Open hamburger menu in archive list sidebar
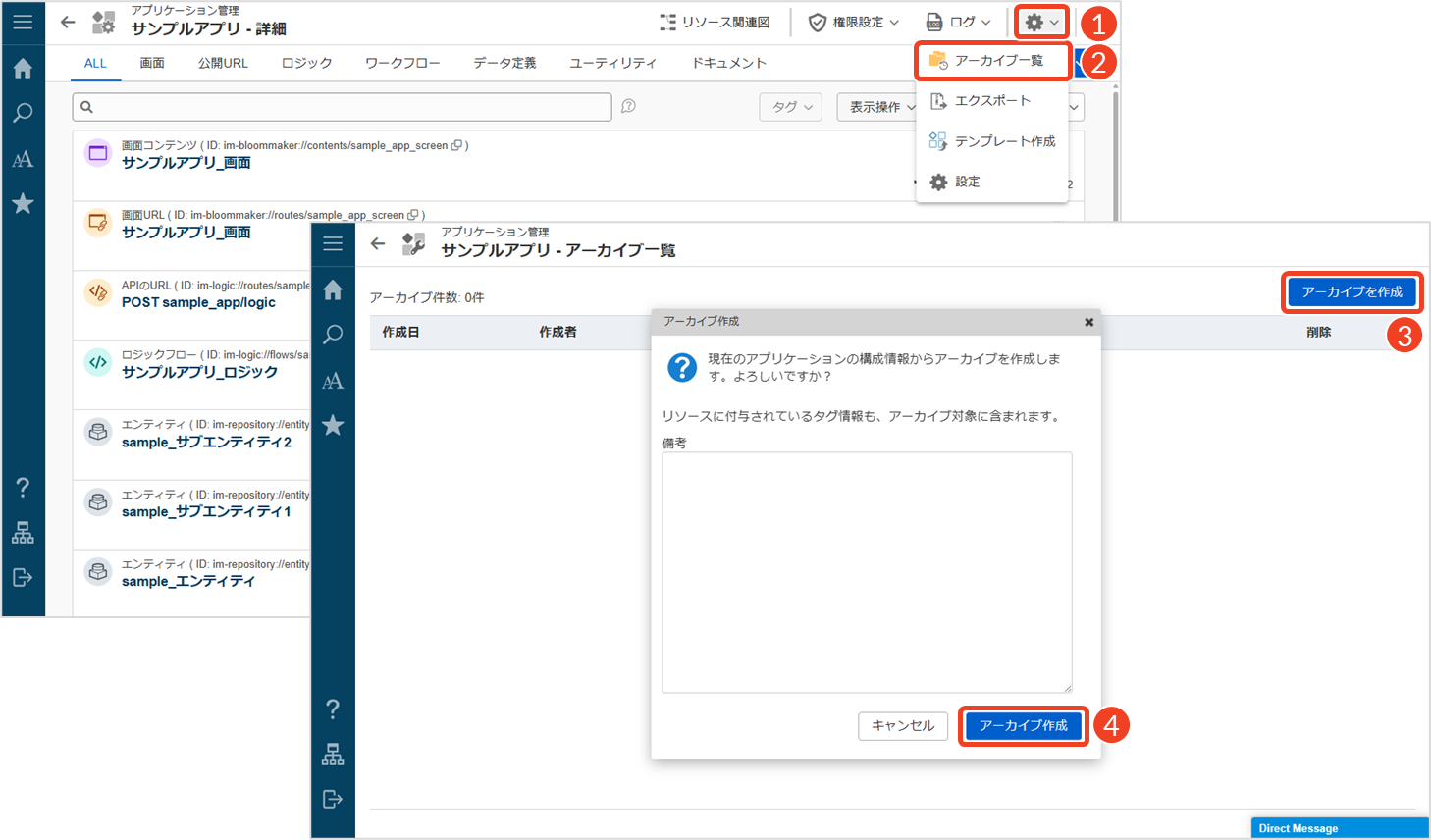The width and height of the screenshot is (1432, 840). click(333, 243)
